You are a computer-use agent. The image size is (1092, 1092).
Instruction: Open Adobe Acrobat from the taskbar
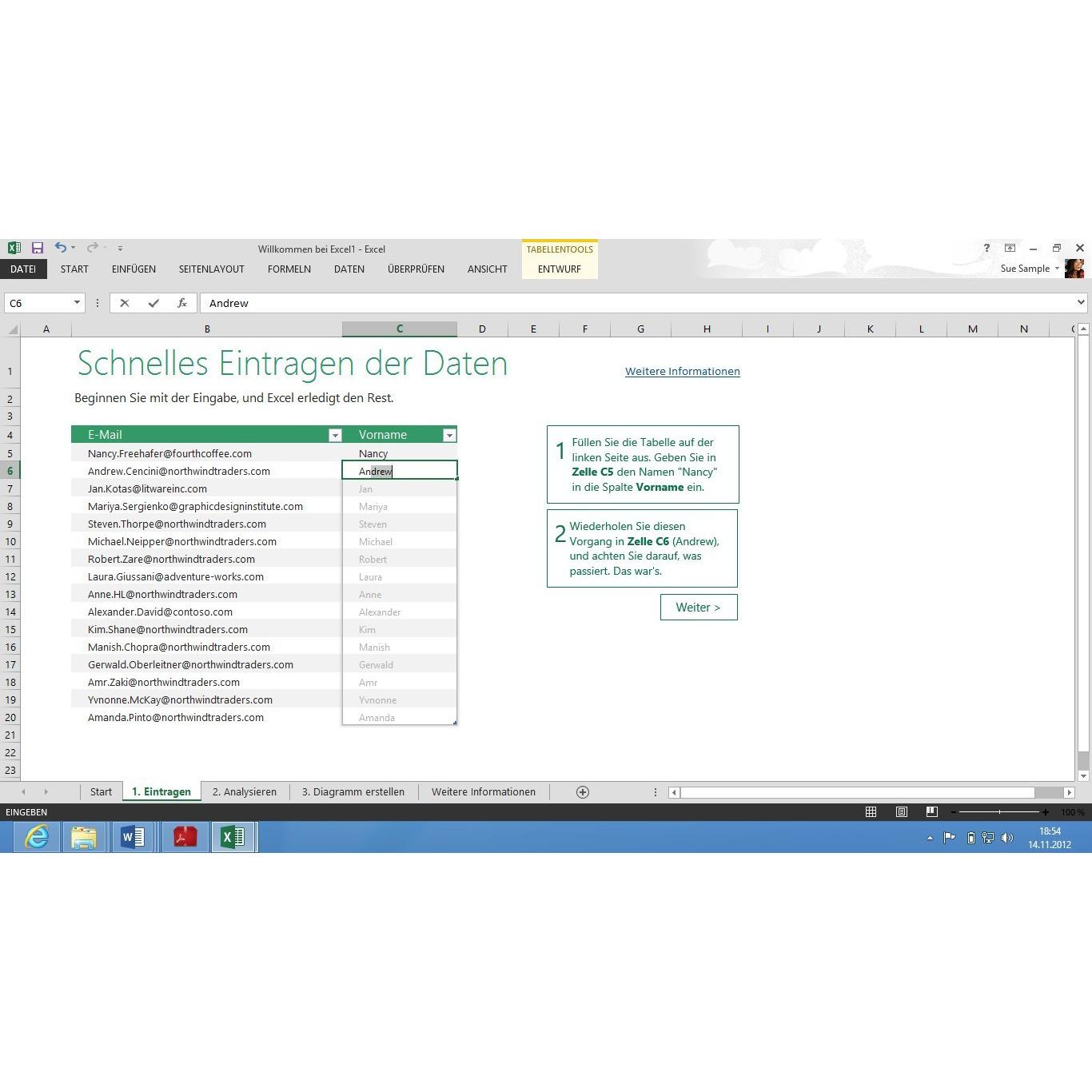[185, 837]
